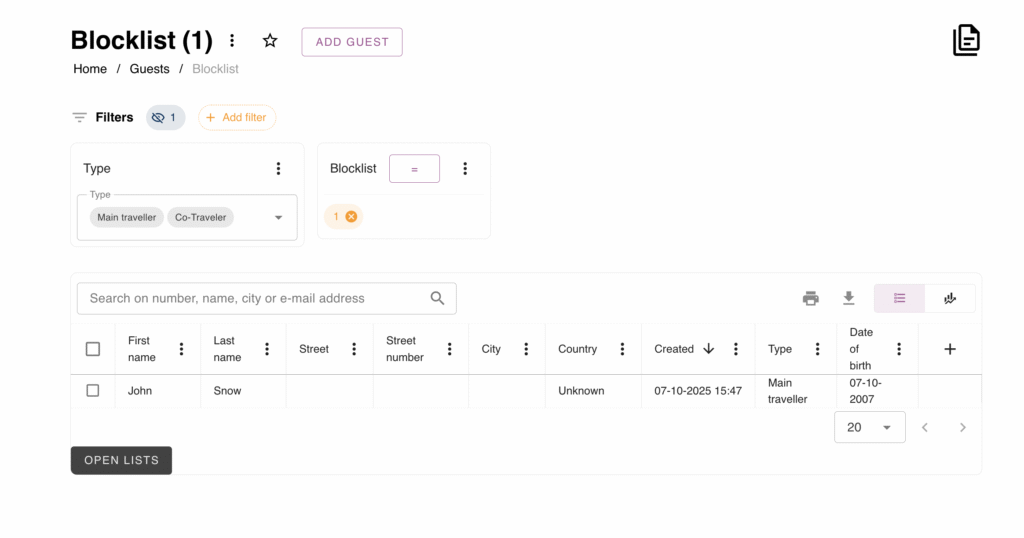Open the three-dot menu next to the Blocklist title

[x=232, y=41]
